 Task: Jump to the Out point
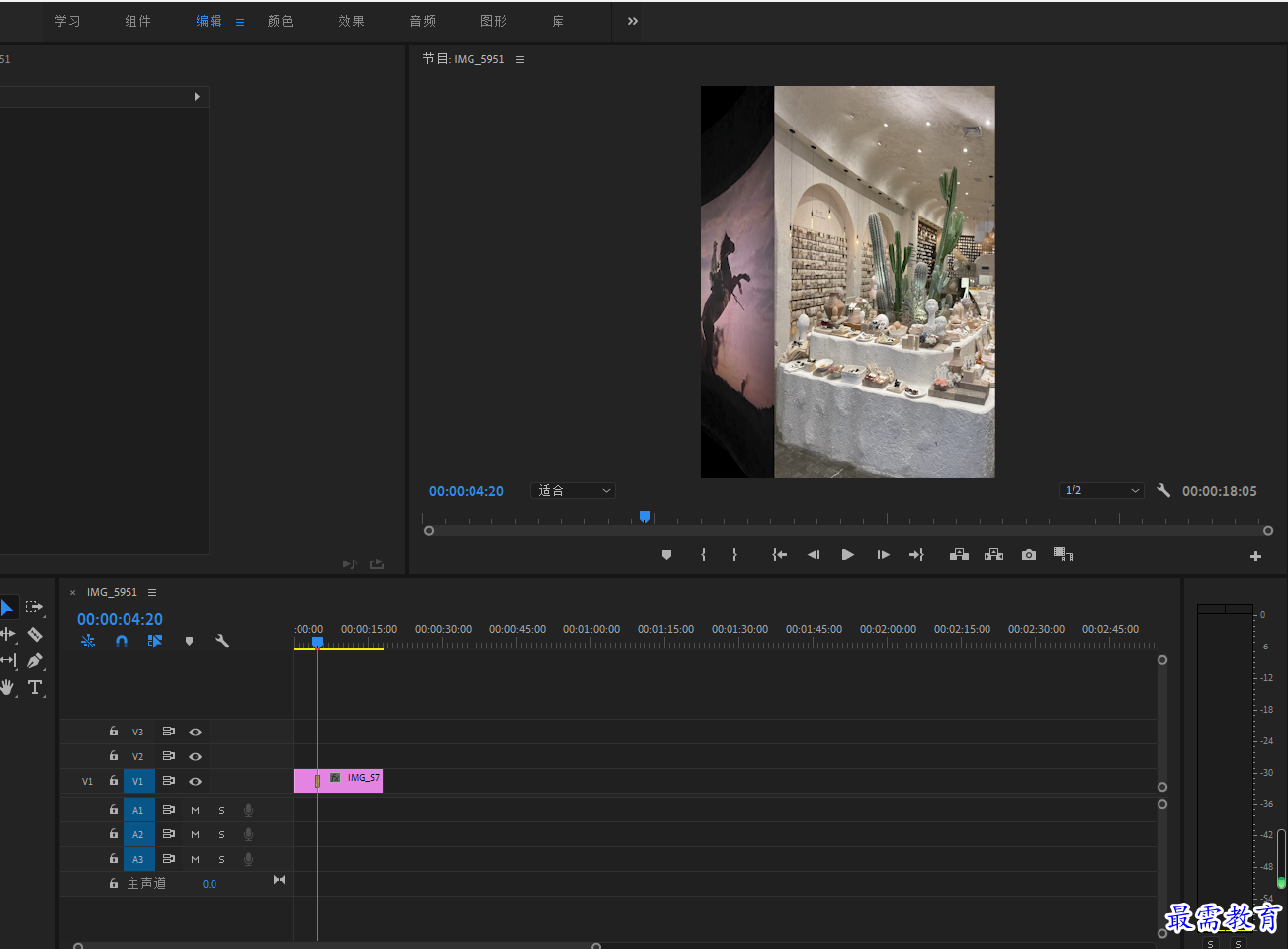916,555
